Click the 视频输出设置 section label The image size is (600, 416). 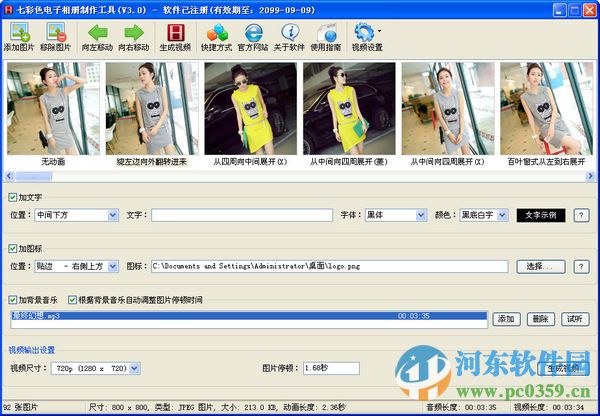[x=32, y=350]
